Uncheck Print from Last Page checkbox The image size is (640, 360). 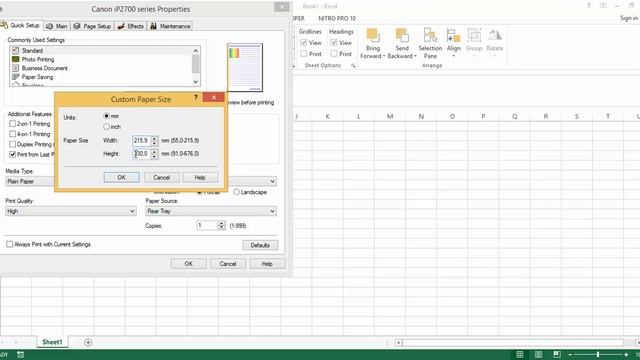pyautogui.click(x=13, y=154)
